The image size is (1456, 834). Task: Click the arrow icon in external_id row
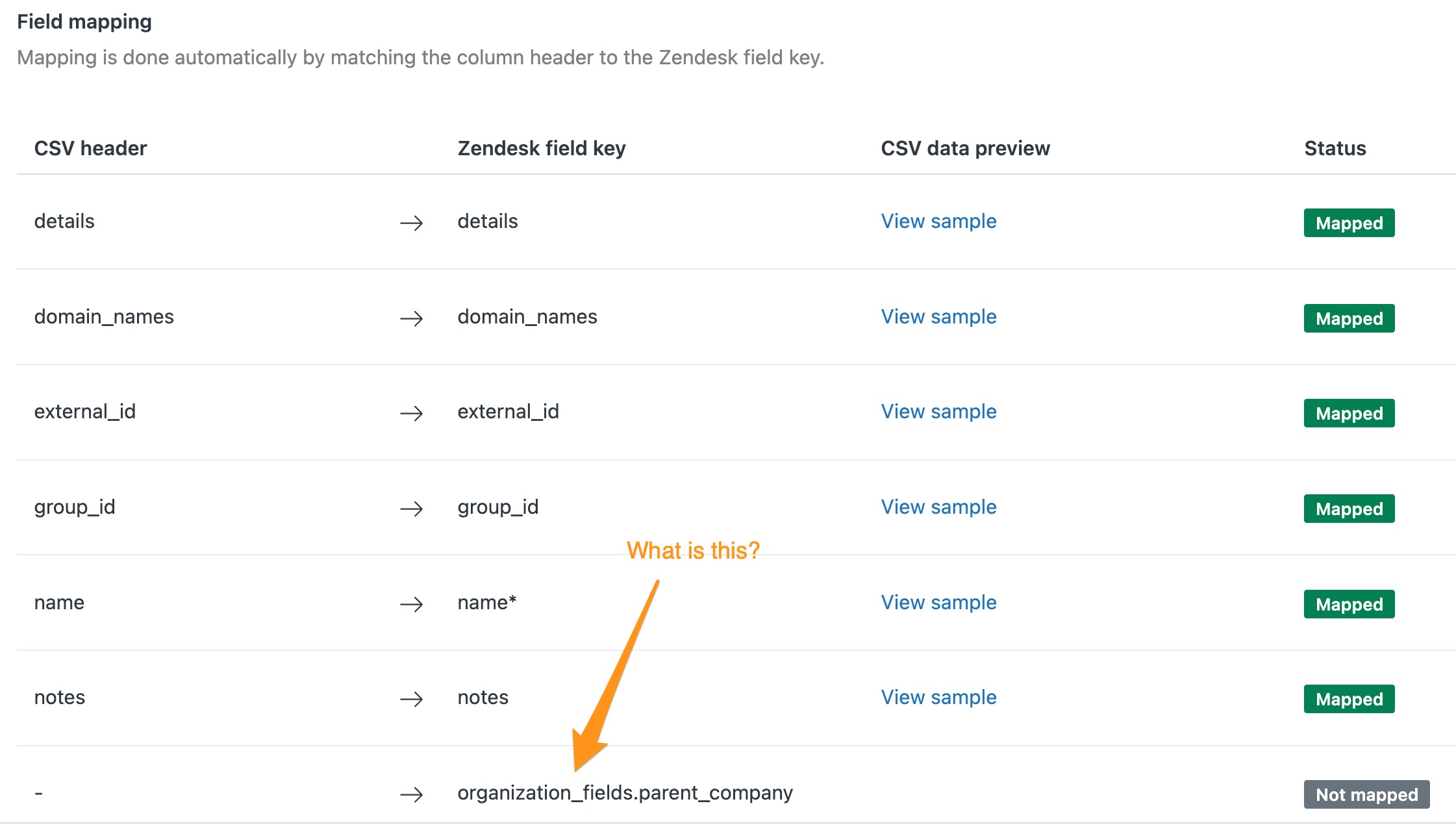click(411, 414)
